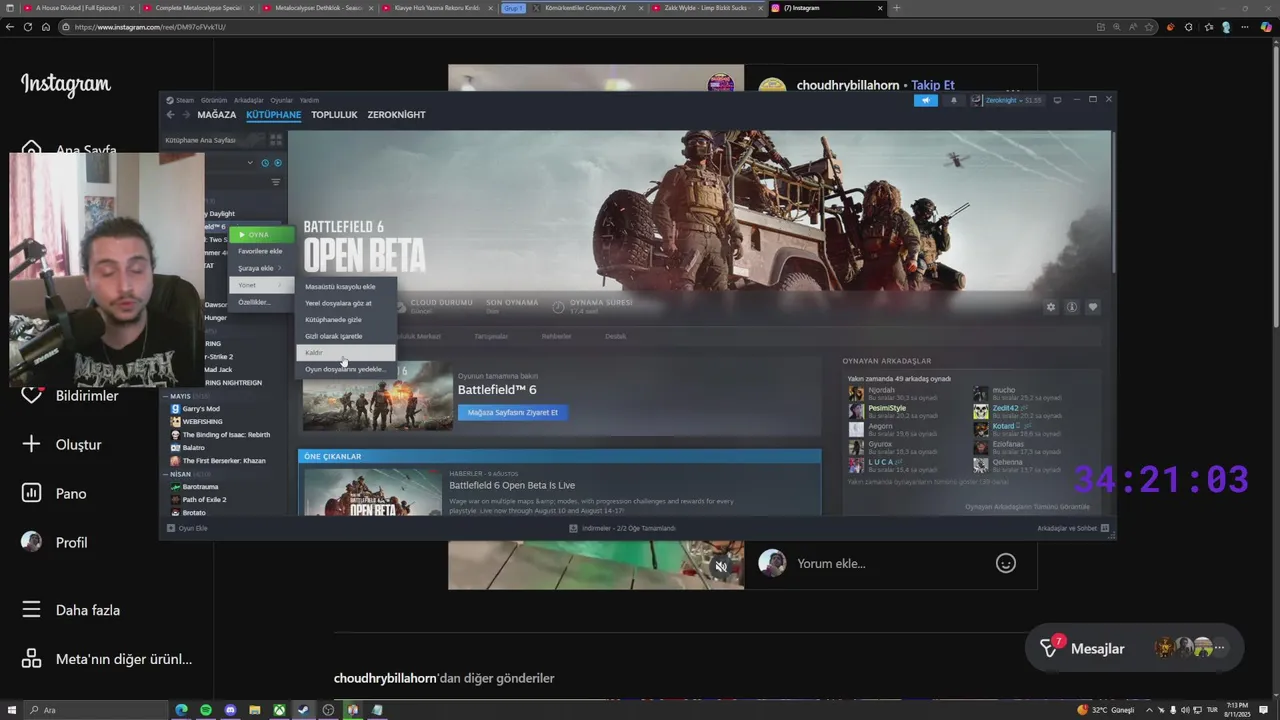
Task: Choose Özellikler from context menu
Action: click(254, 302)
